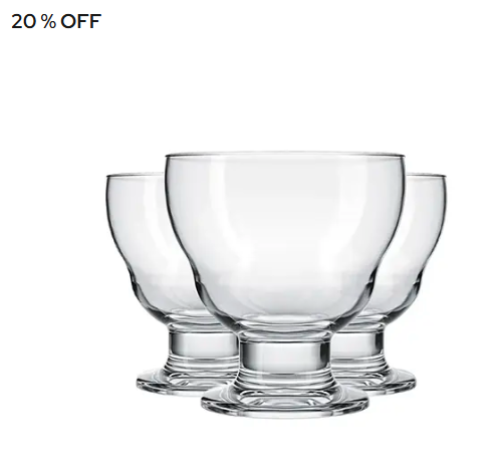Click the front bowl's round foot base
This screenshot has height=474, width=500.
[285, 404]
